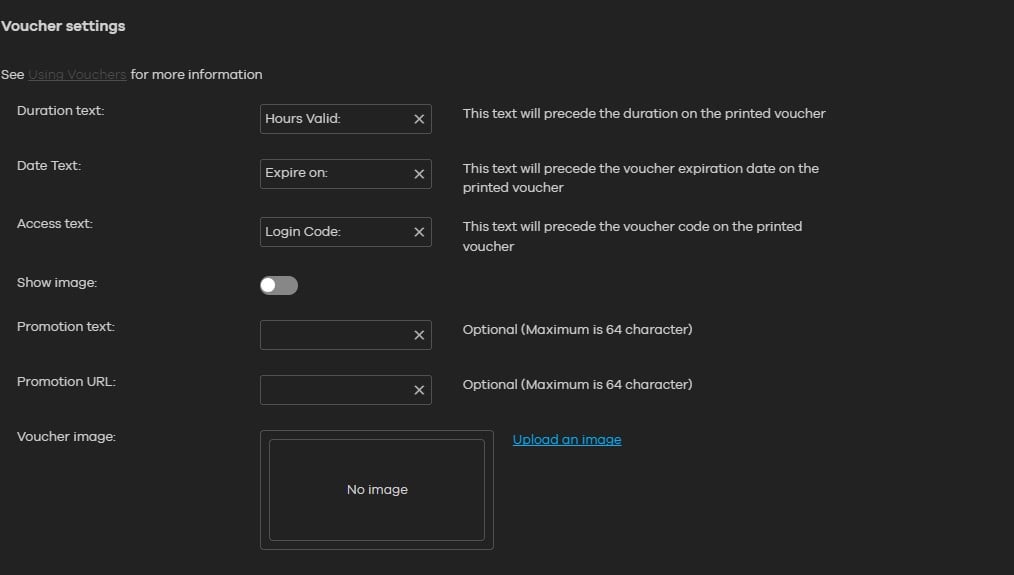1014x575 pixels.
Task: Click the X in Promotion URL field
Action: click(x=419, y=390)
